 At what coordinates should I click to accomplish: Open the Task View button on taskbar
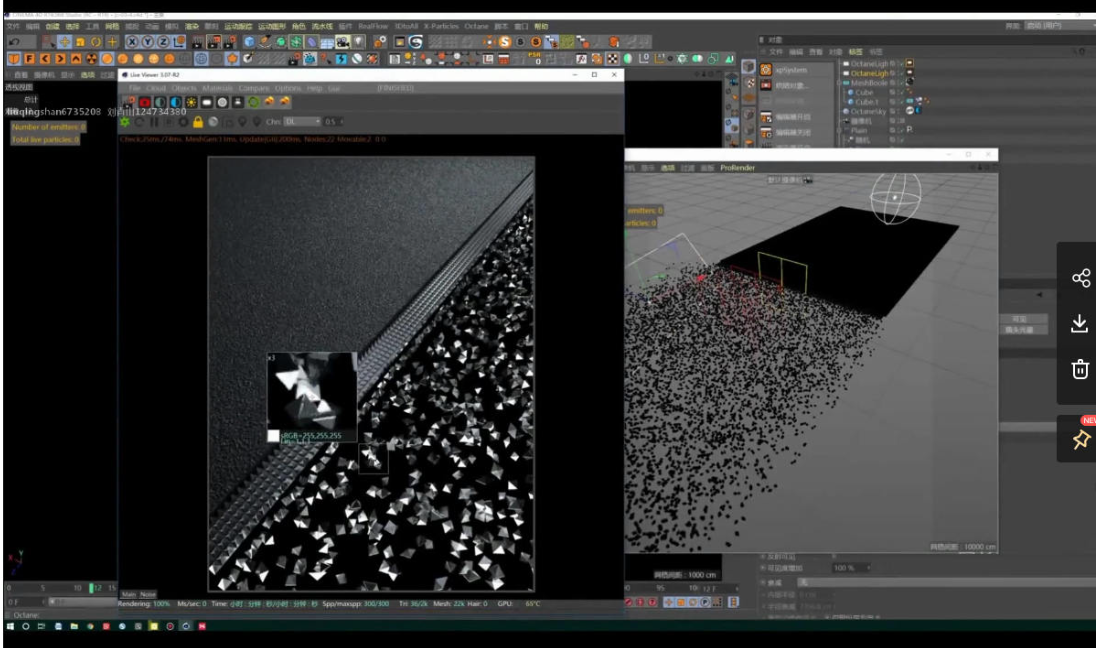click(x=42, y=626)
